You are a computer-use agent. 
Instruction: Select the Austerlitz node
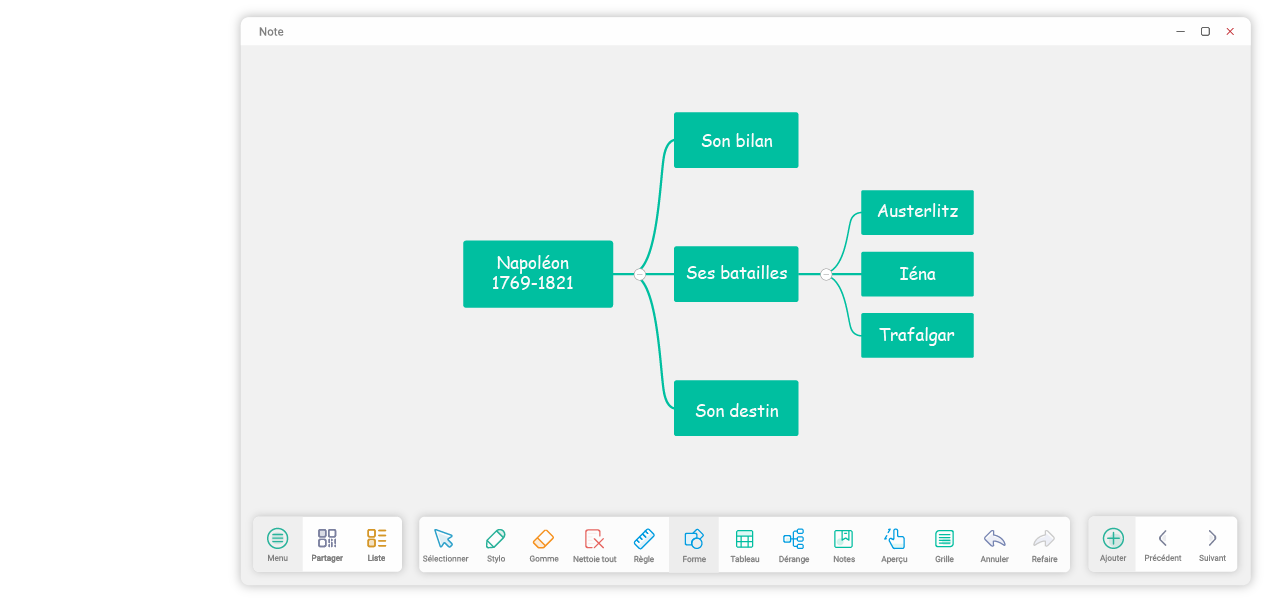[917, 212]
